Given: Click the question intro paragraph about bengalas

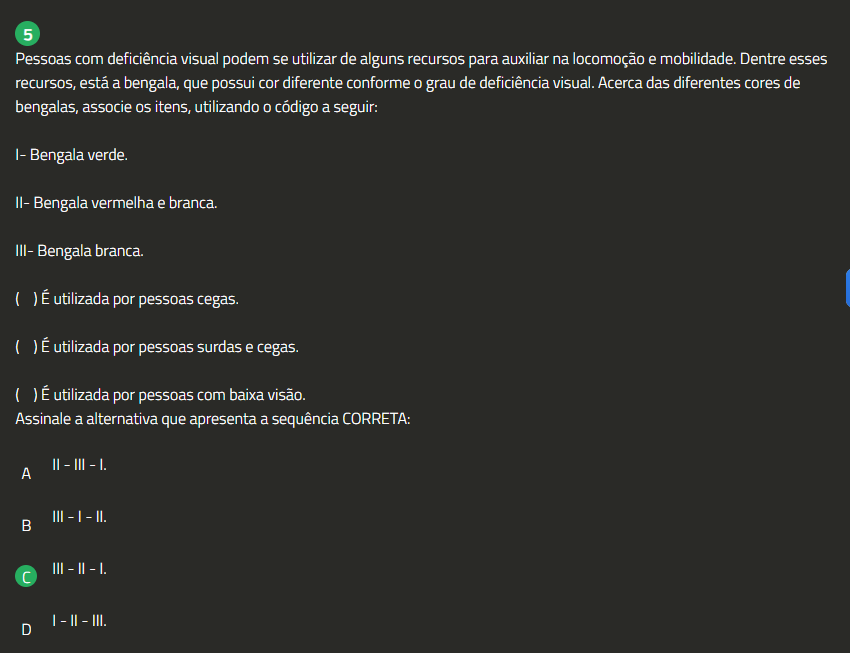Looking at the screenshot, I should [421, 83].
